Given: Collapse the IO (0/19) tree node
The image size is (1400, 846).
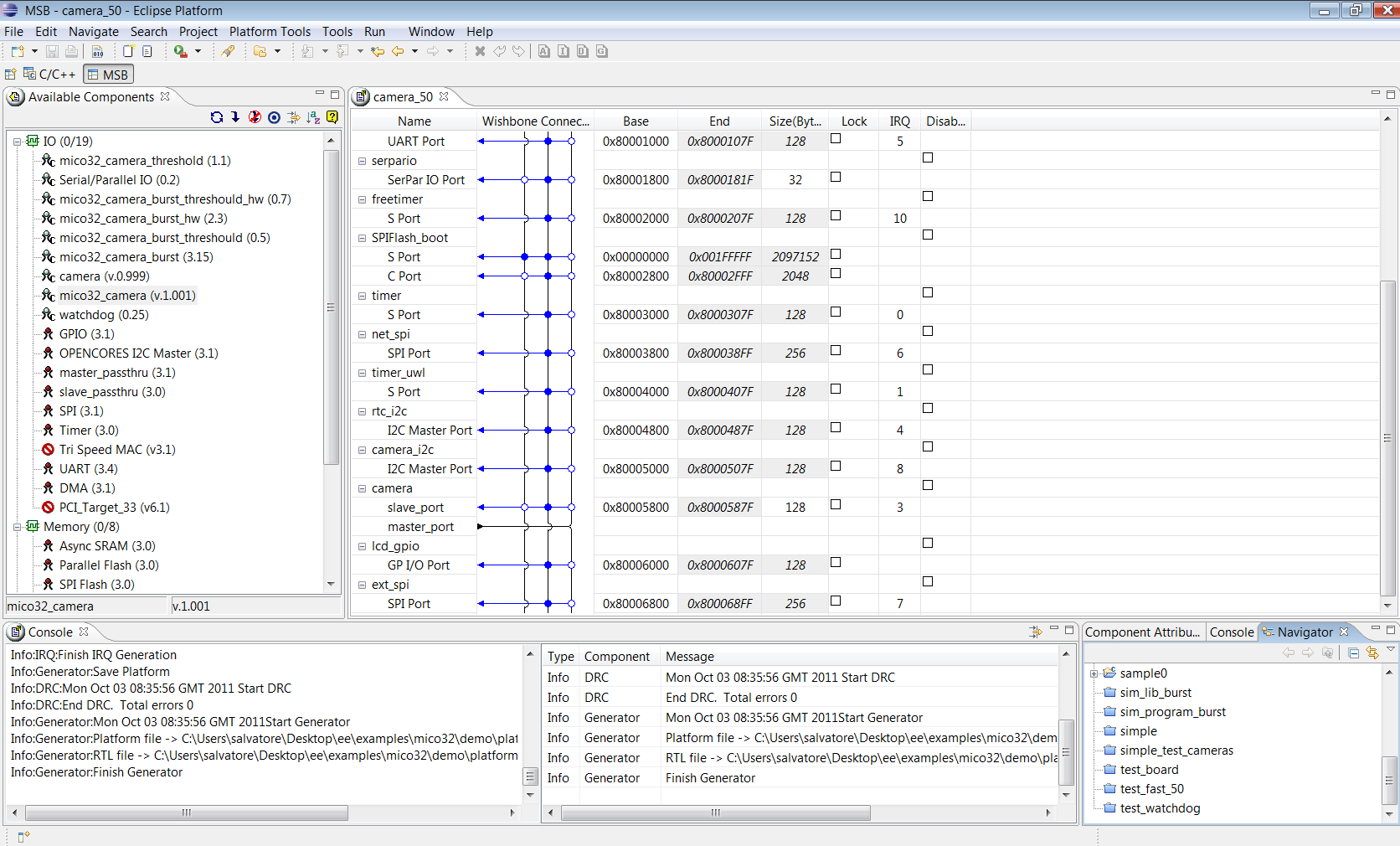Looking at the screenshot, I should [17, 142].
